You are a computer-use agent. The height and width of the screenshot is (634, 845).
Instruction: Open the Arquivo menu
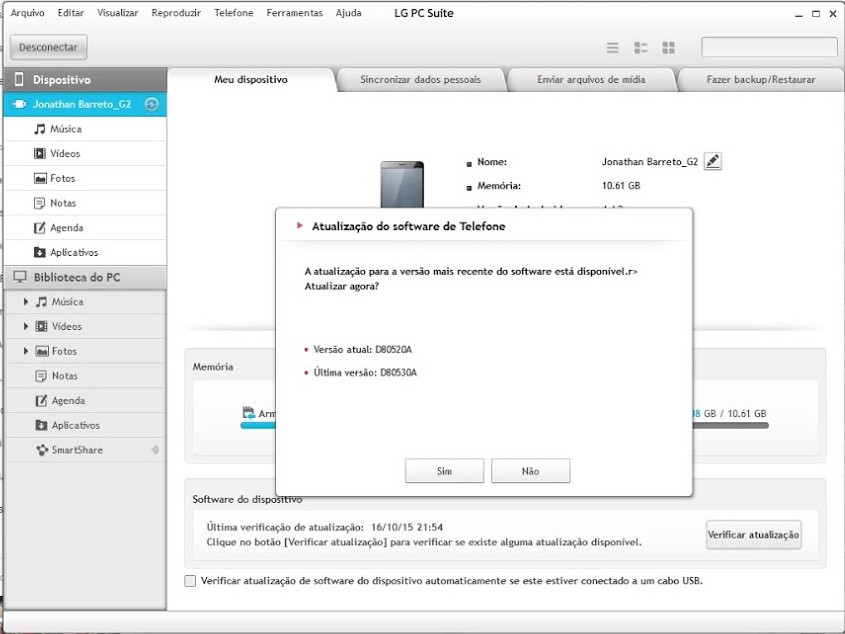[x=27, y=13]
